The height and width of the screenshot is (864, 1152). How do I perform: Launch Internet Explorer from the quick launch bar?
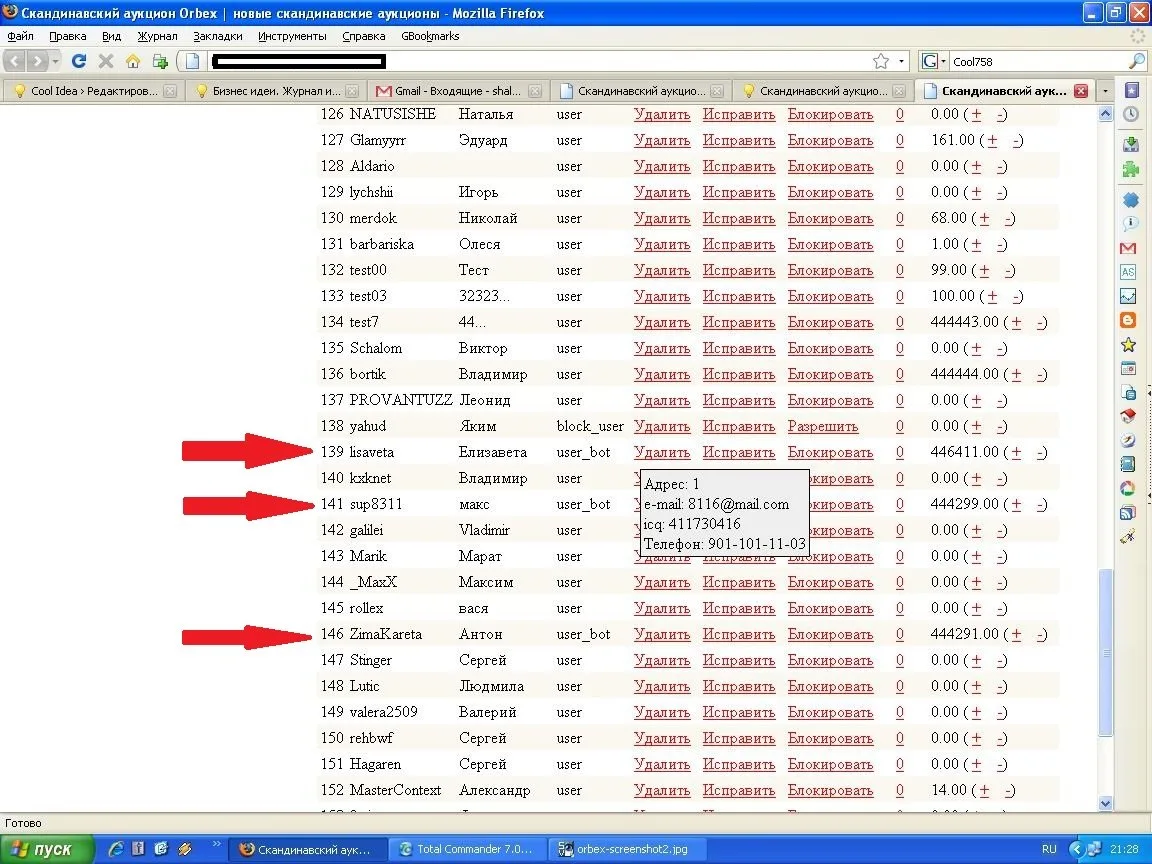[115, 849]
